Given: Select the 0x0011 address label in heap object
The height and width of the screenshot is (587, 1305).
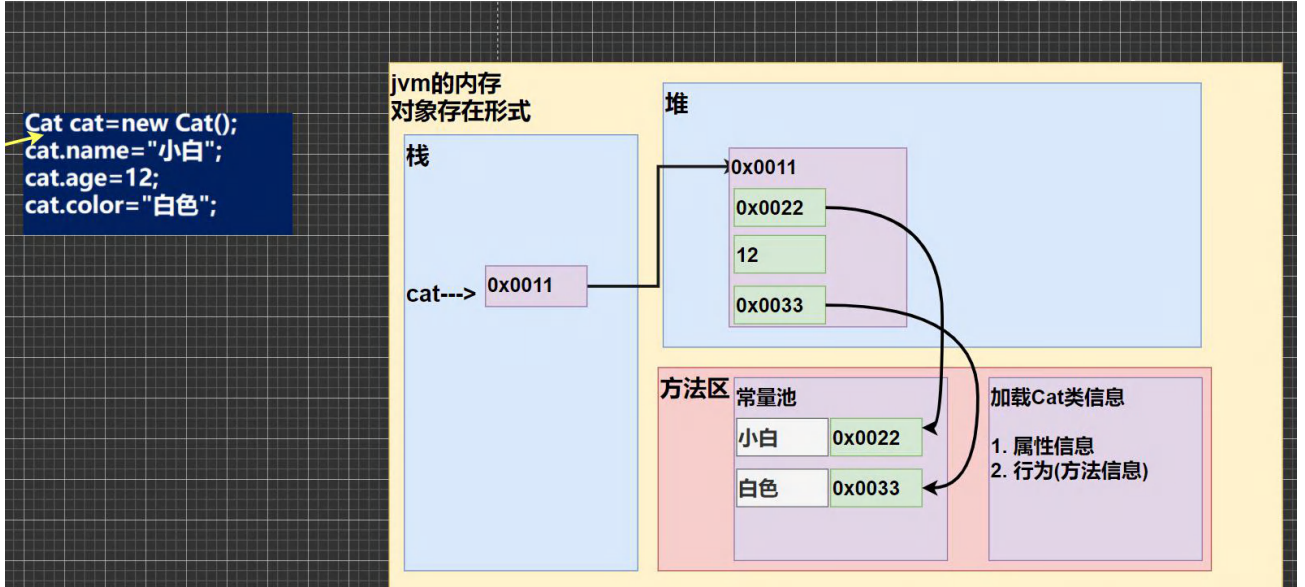Looking at the screenshot, I should click(765, 168).
